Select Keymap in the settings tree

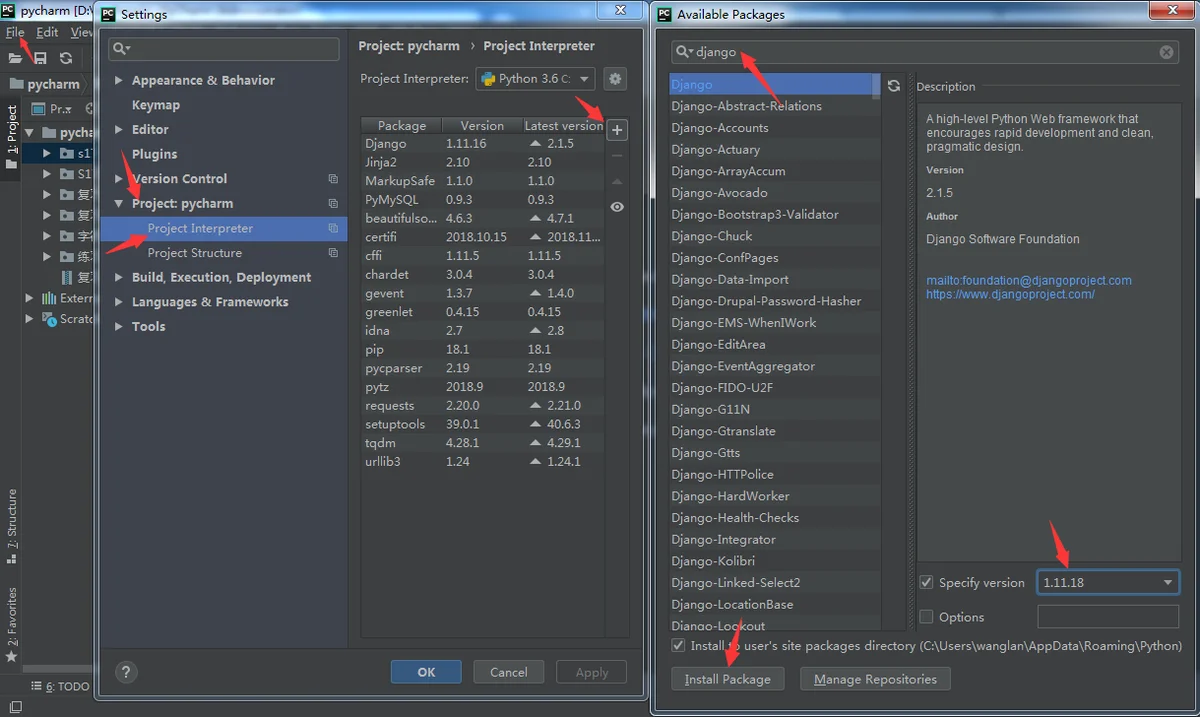pos(156,105)
